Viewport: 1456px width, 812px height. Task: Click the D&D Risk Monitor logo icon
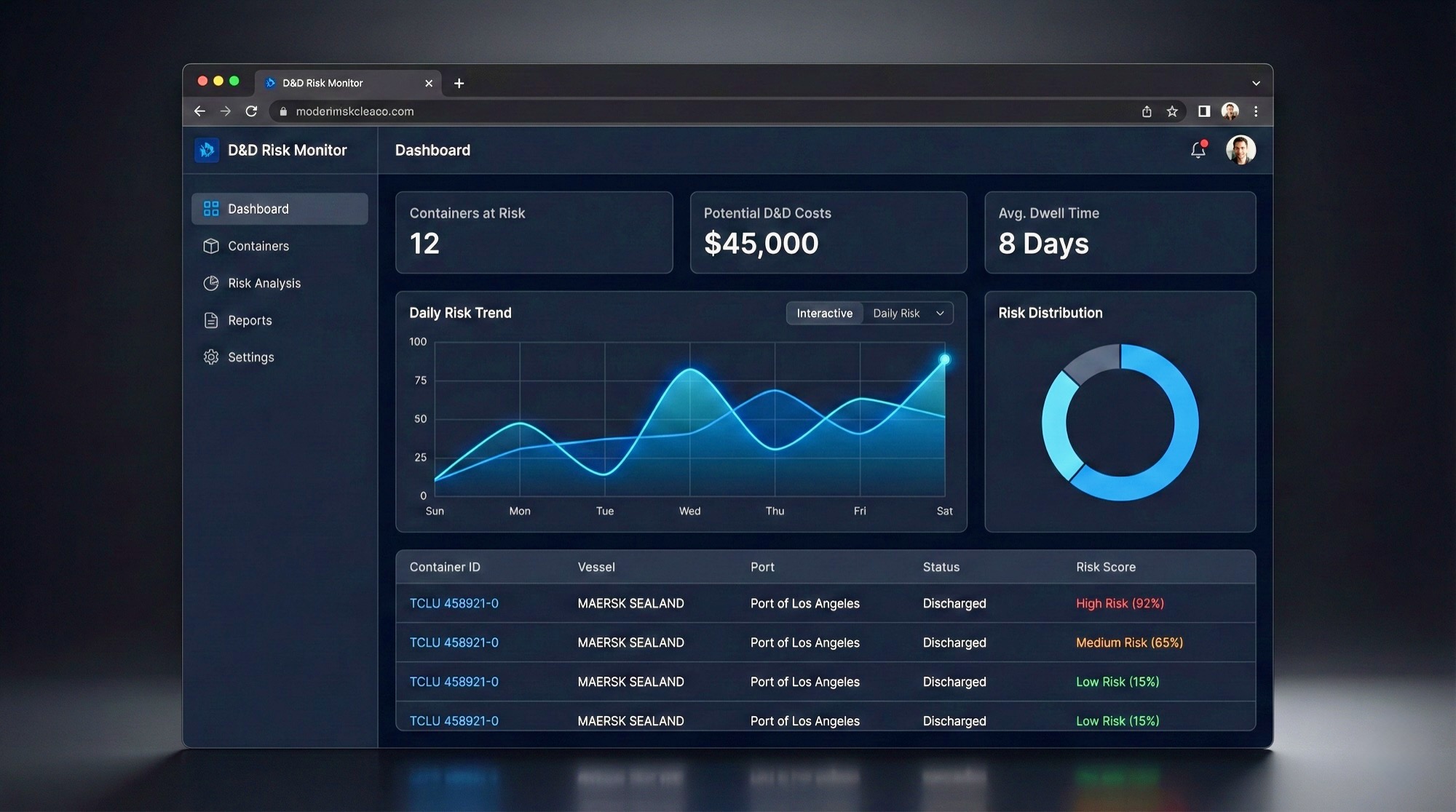[x=206, y=150]
